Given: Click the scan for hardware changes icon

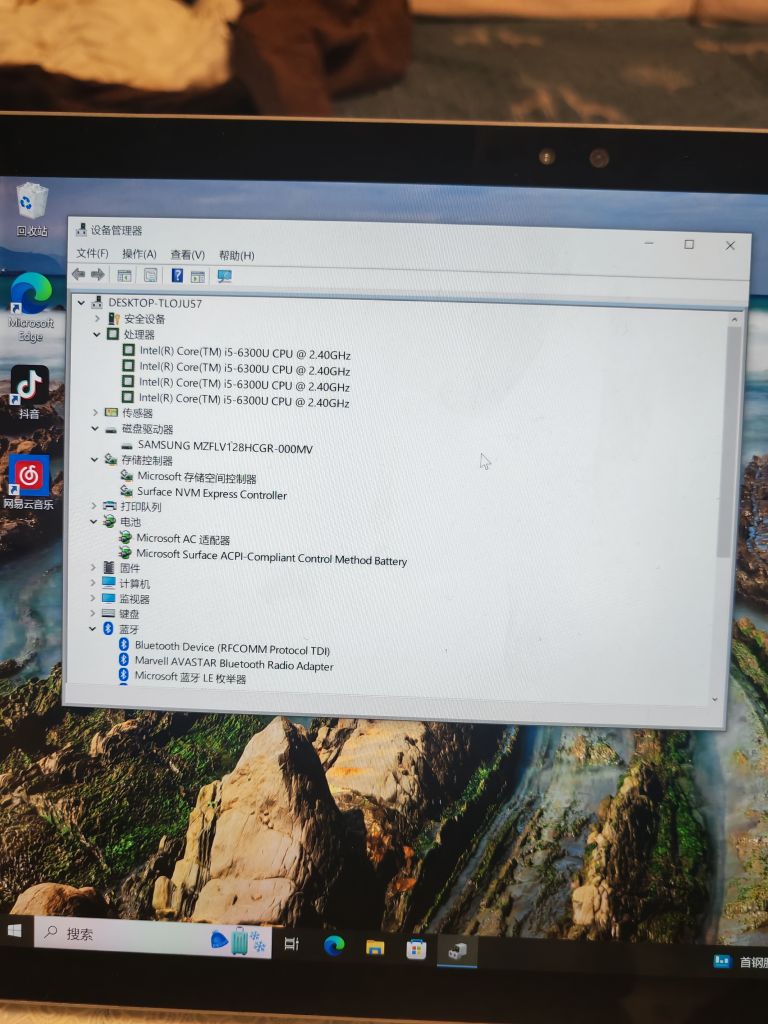Looking at the screenshot, I should point(224,276).
